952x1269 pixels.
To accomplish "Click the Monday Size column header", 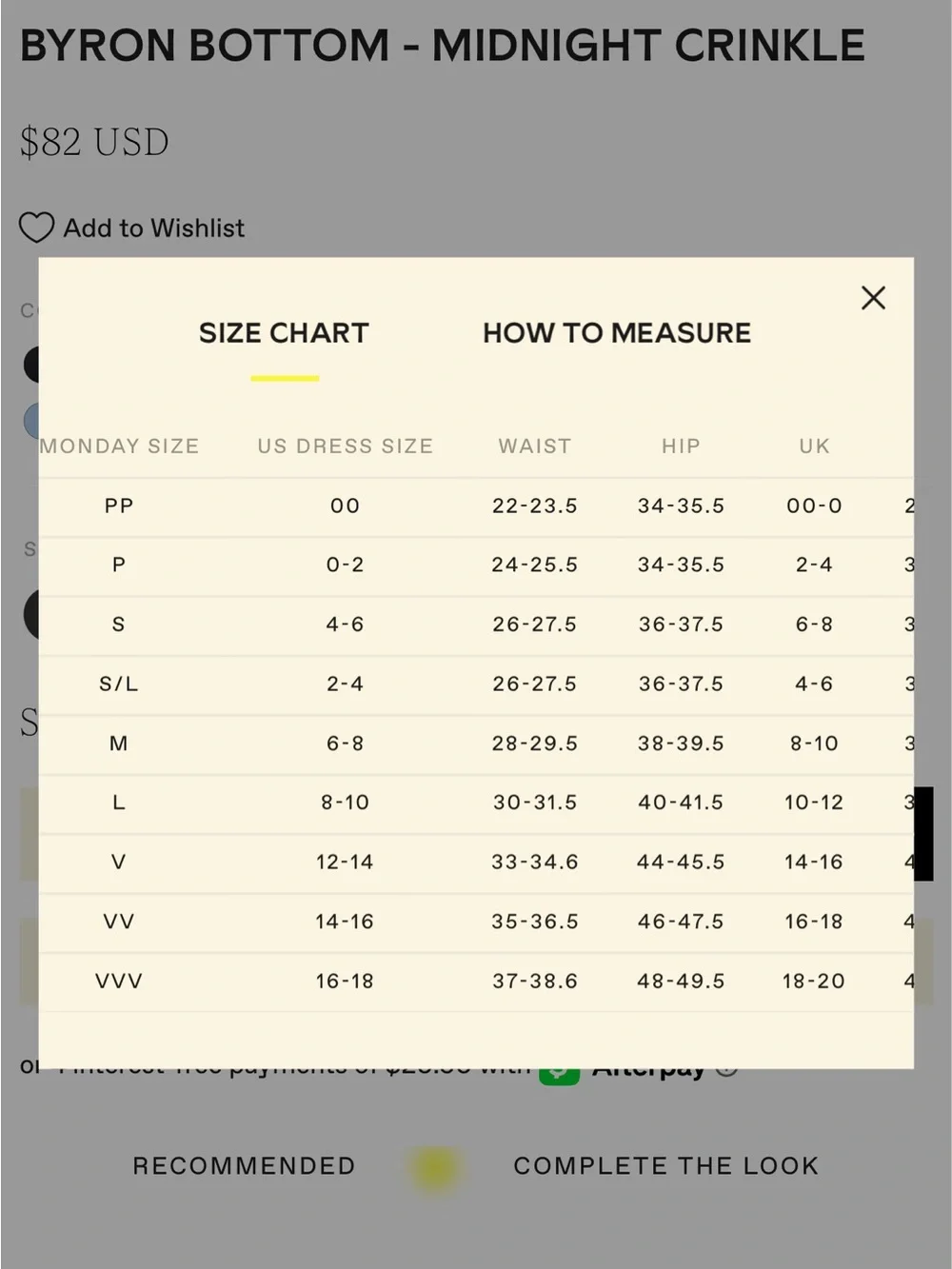I will tap(119, 446).
